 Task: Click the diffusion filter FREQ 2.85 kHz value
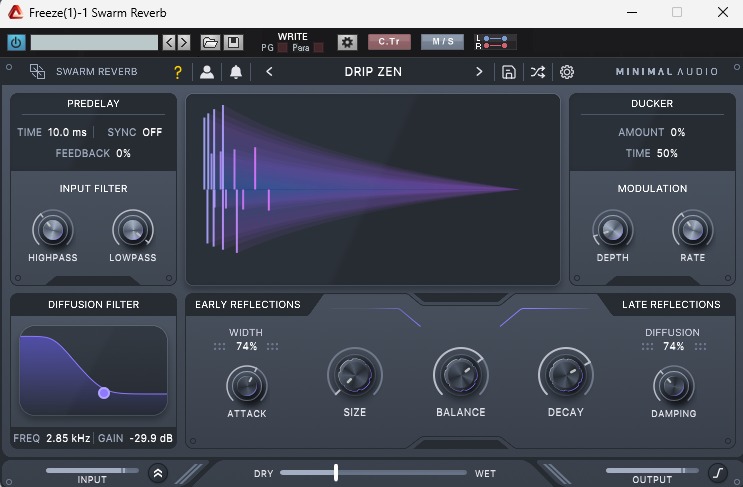tap(68, 438)
